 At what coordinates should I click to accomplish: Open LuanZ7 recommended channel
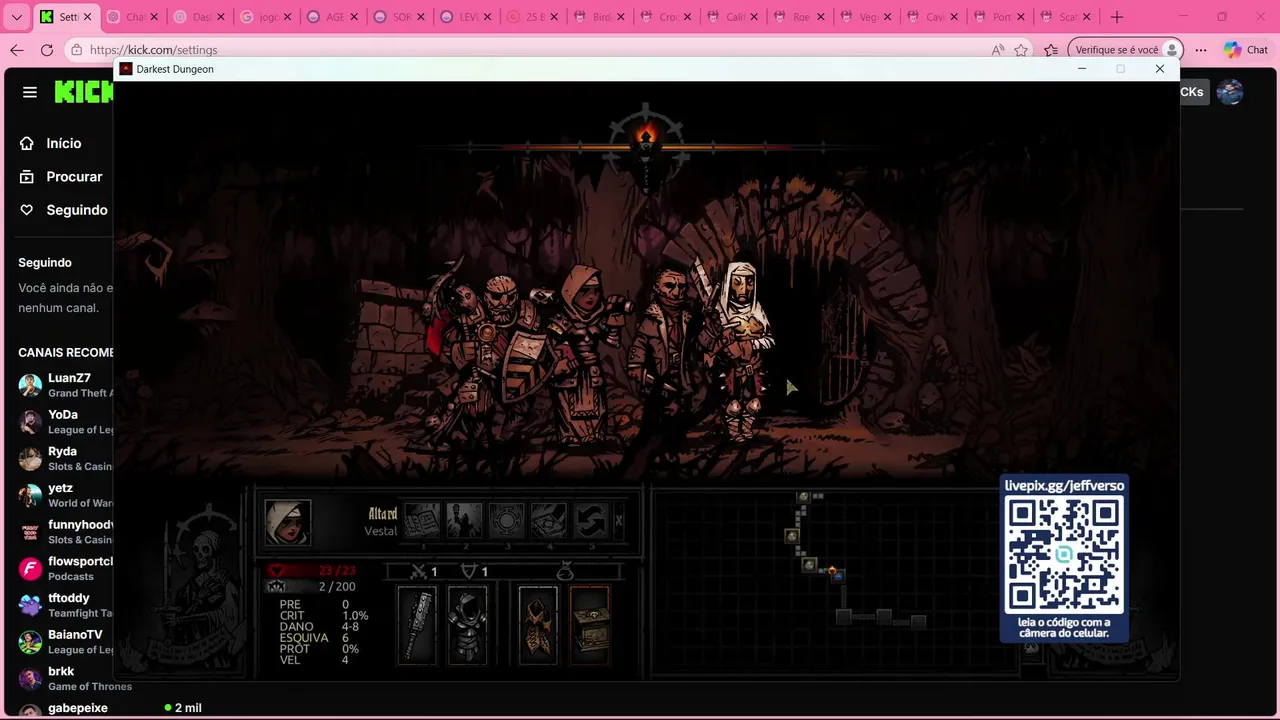[64, 385]
